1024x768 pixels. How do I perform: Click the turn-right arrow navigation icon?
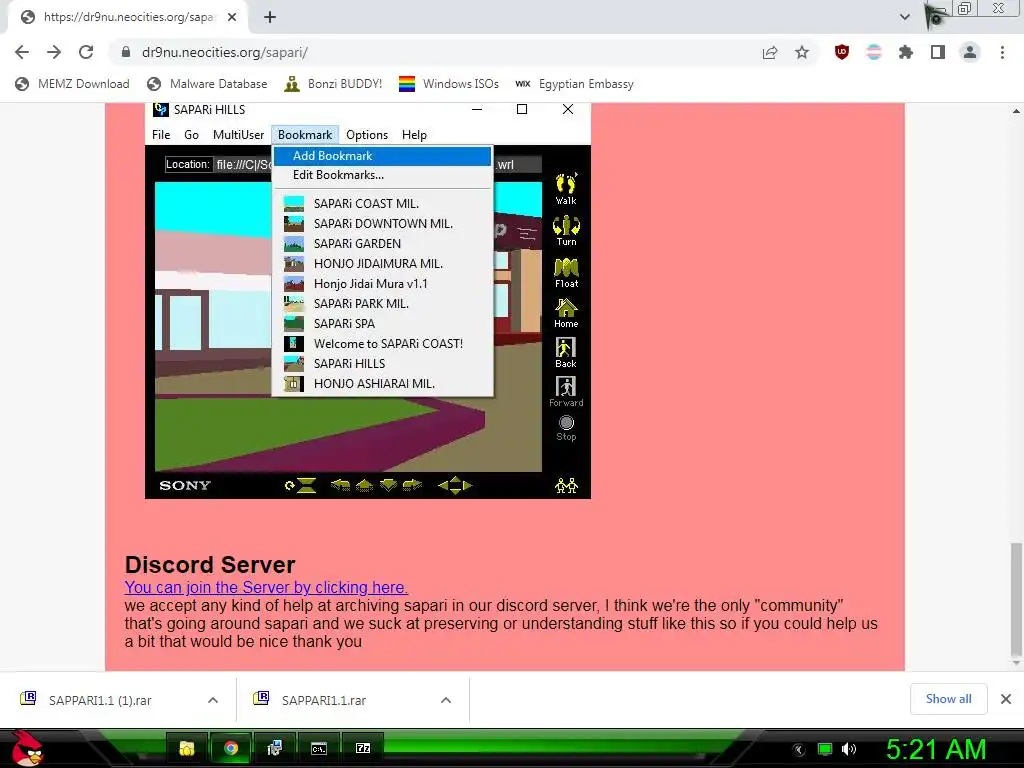point(413,485)
